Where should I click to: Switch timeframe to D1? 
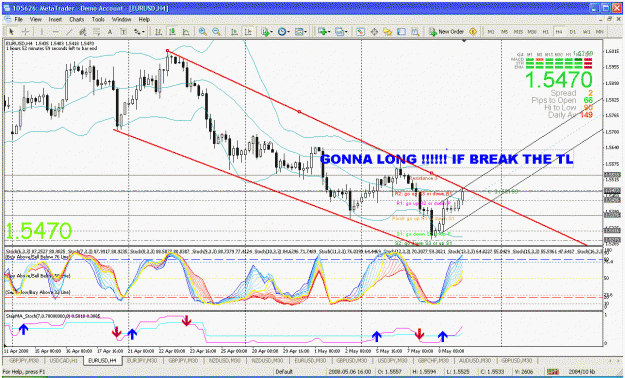(572, 32)
